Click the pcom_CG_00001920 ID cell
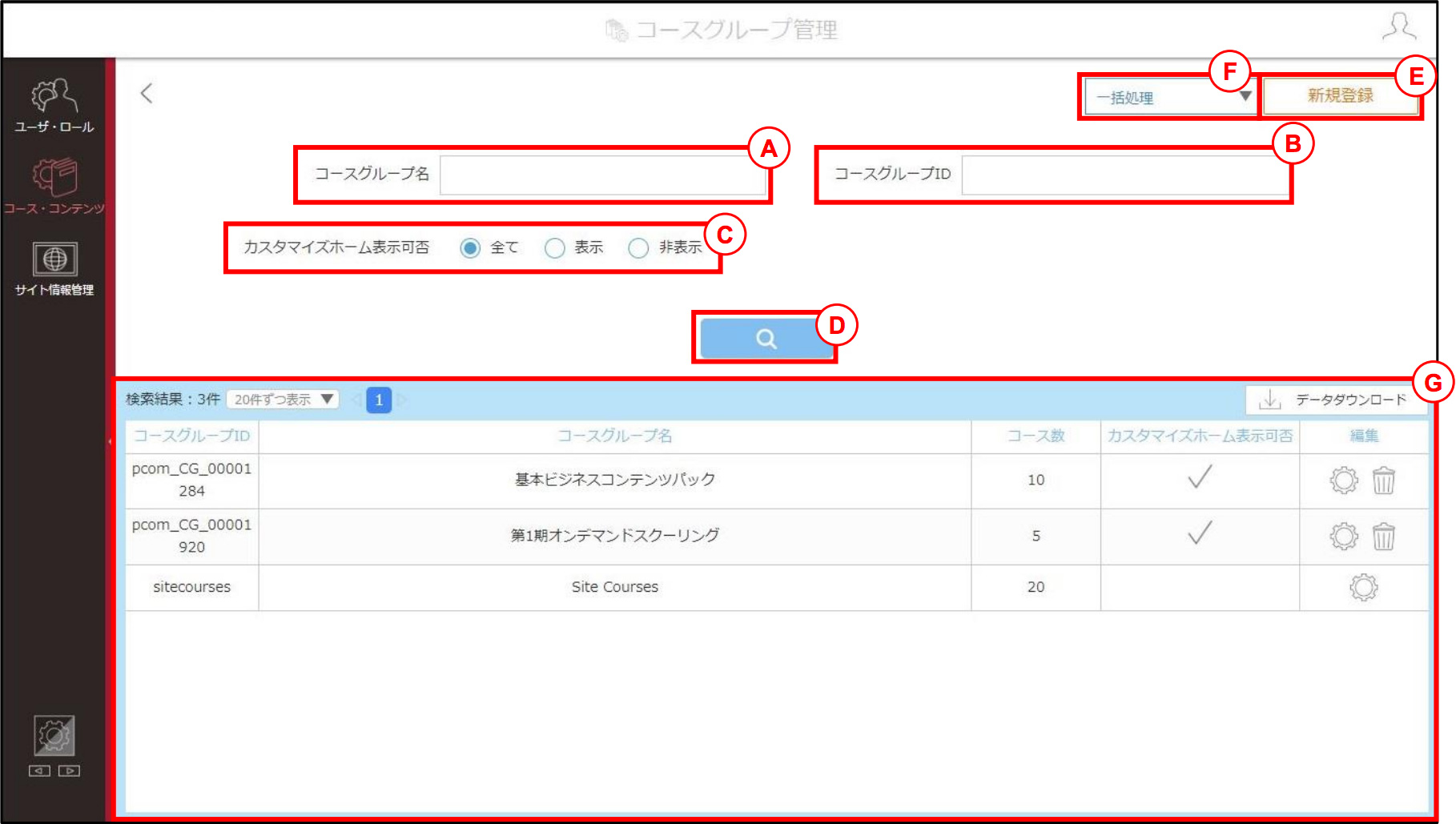This screenshot has height=824, width=1456. 191,536
